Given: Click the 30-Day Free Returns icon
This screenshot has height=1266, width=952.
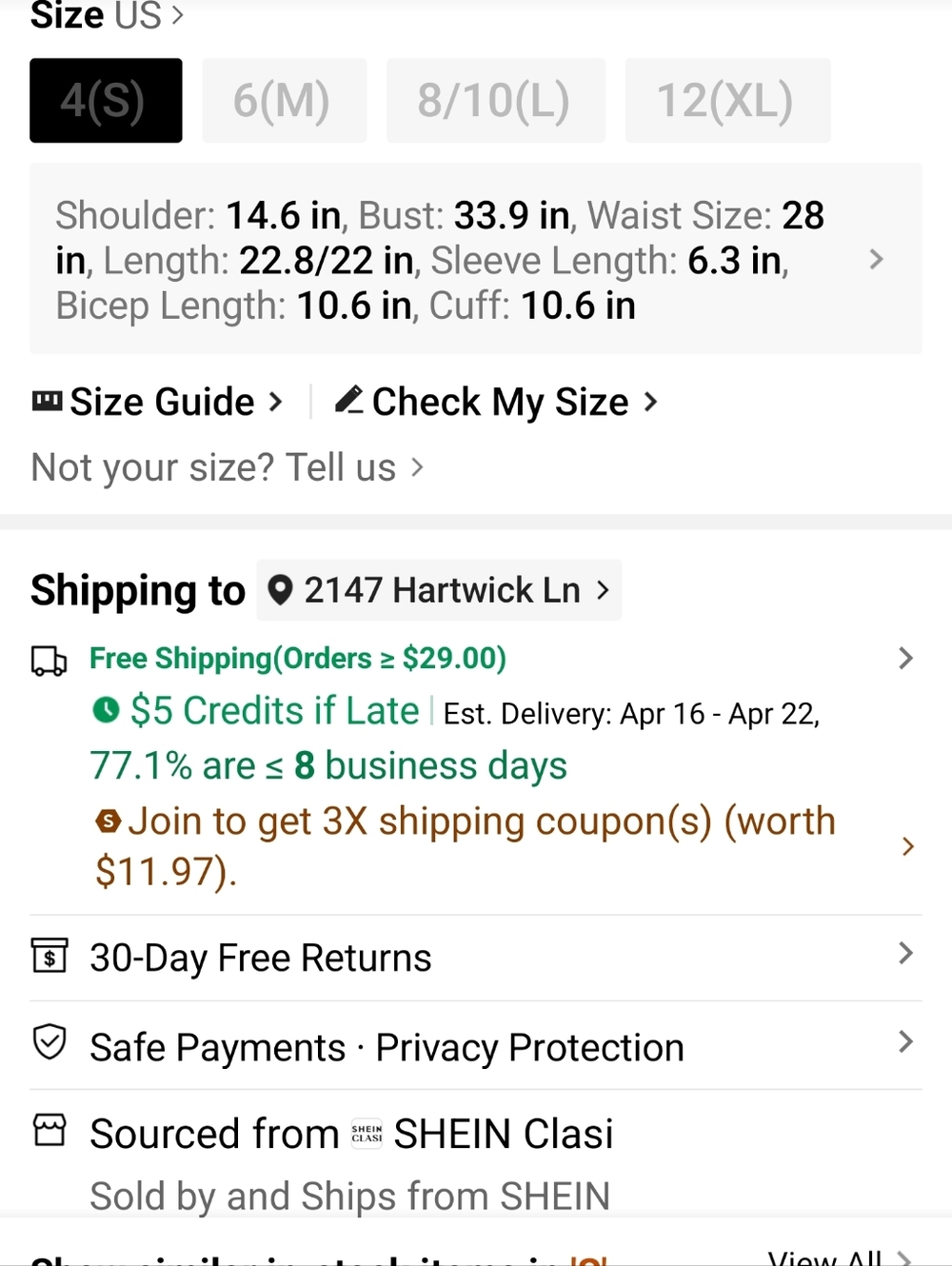Looking at the screenshot, I should (49, 955).
